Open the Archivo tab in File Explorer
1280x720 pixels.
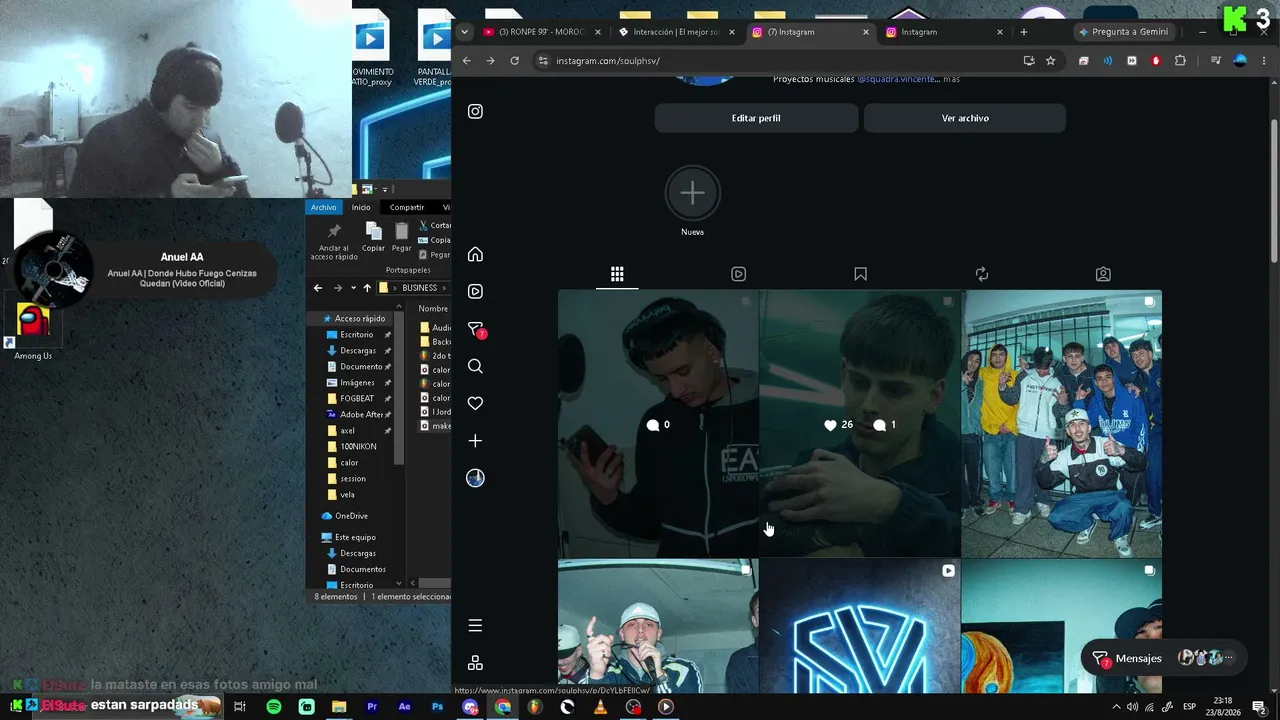(323, 207)
